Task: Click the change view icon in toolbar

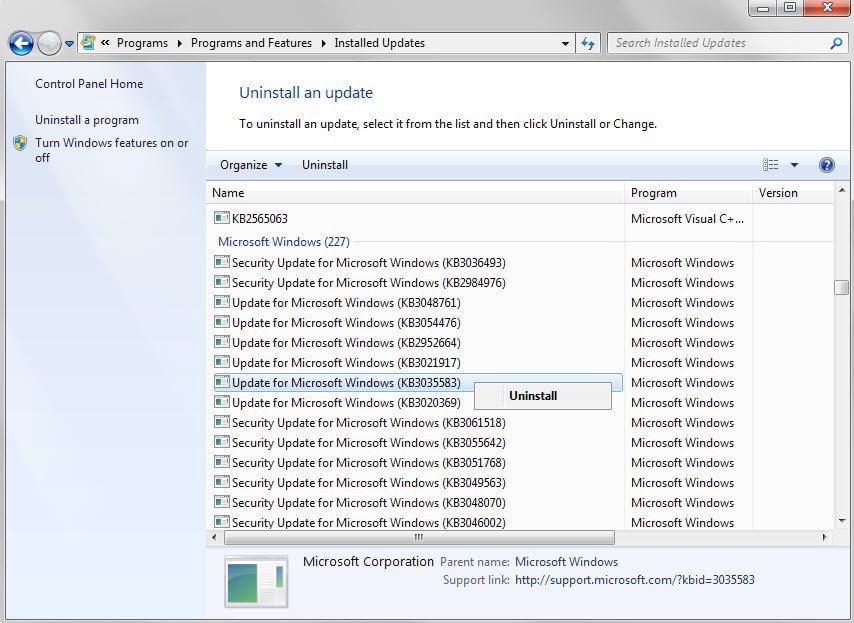Action: point(770,165)
